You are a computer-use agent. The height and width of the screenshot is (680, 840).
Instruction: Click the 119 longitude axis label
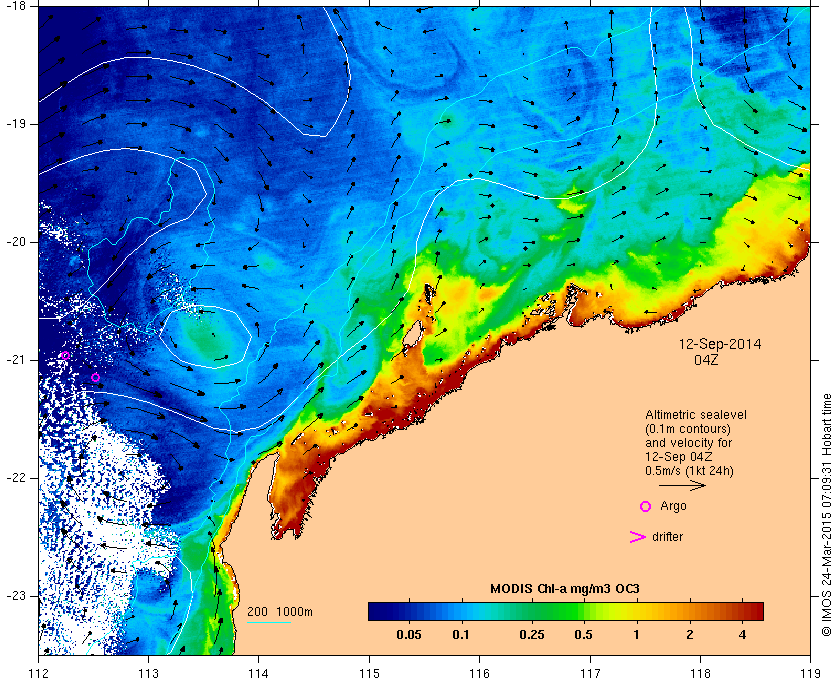pyautogui.click(x=810, y=673)
